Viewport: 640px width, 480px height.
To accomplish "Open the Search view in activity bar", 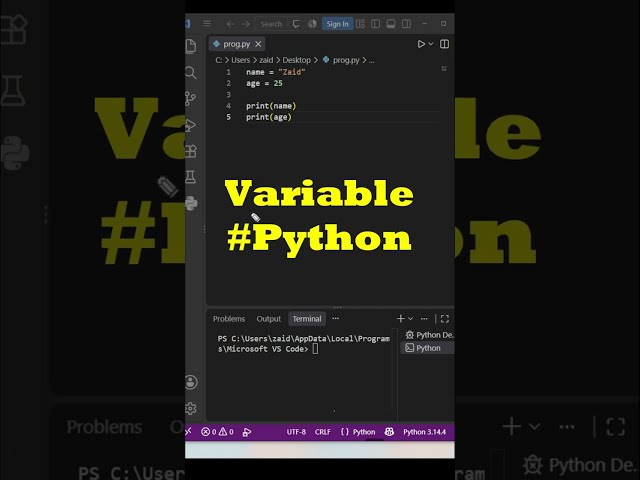I will [x=191, y=73].
